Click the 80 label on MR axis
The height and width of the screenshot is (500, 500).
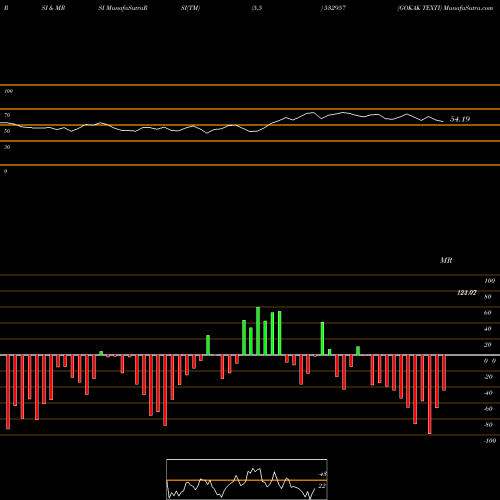click(x=488, y=297)
